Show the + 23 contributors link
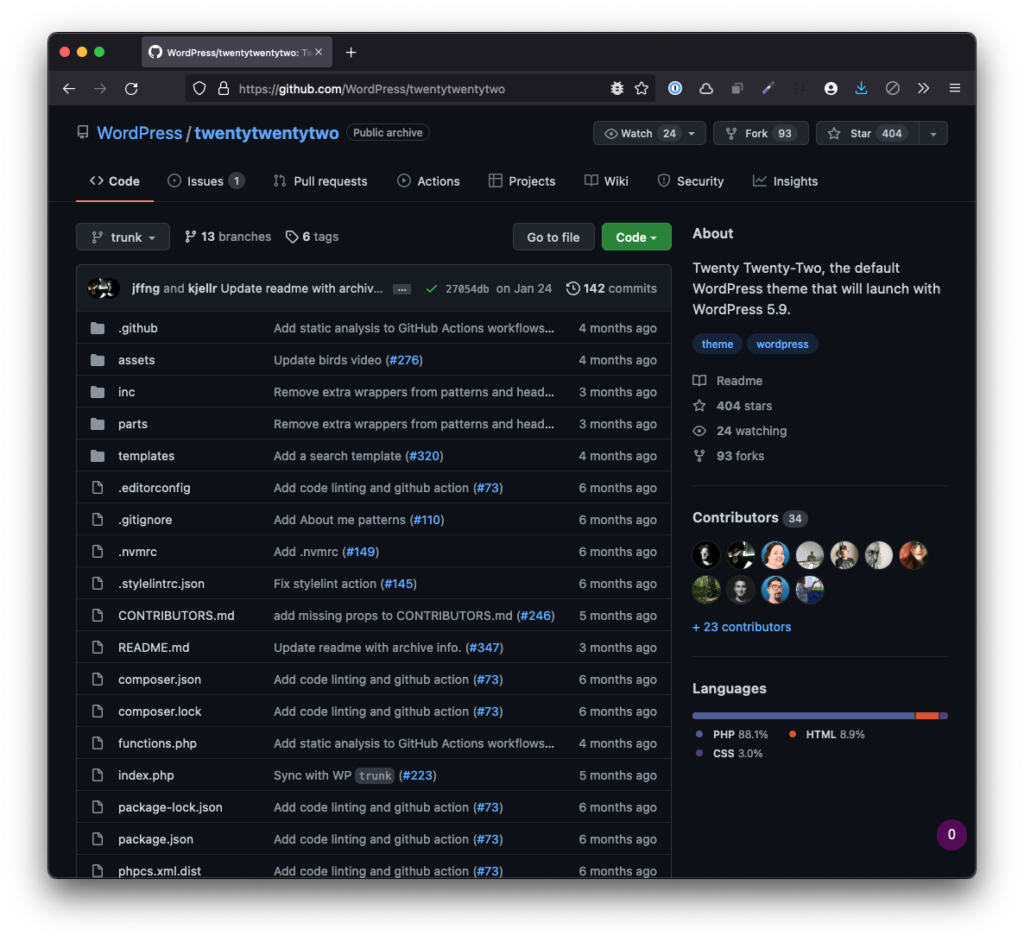The image size is (1024, 942). click(742, 626)
